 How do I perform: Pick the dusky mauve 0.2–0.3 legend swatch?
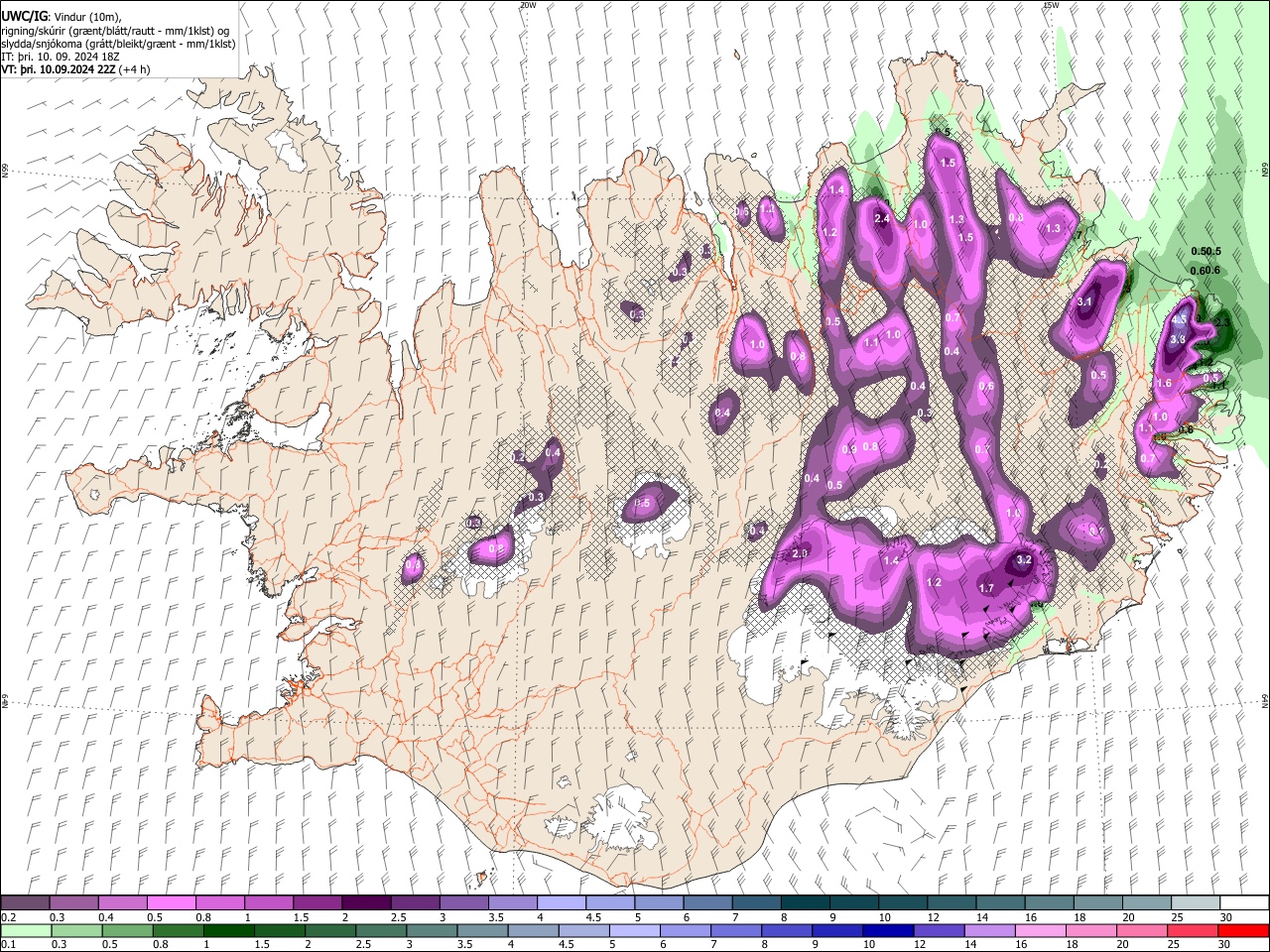(25, 903)
